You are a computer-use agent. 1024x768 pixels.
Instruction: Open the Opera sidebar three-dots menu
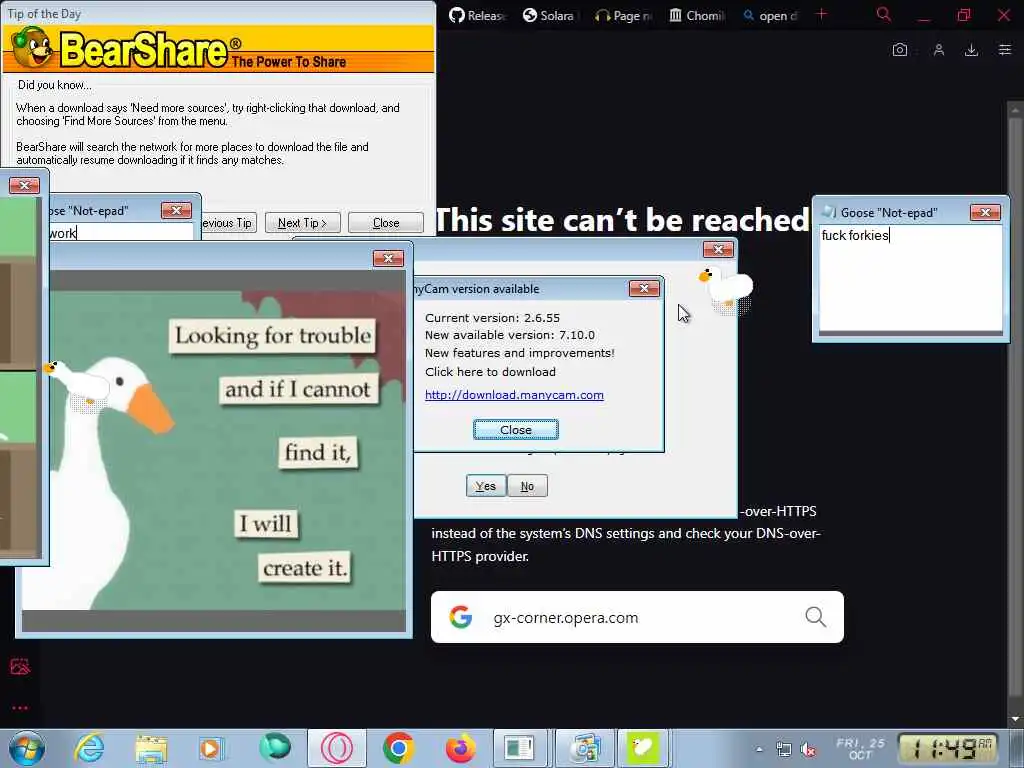coord(20,708)
